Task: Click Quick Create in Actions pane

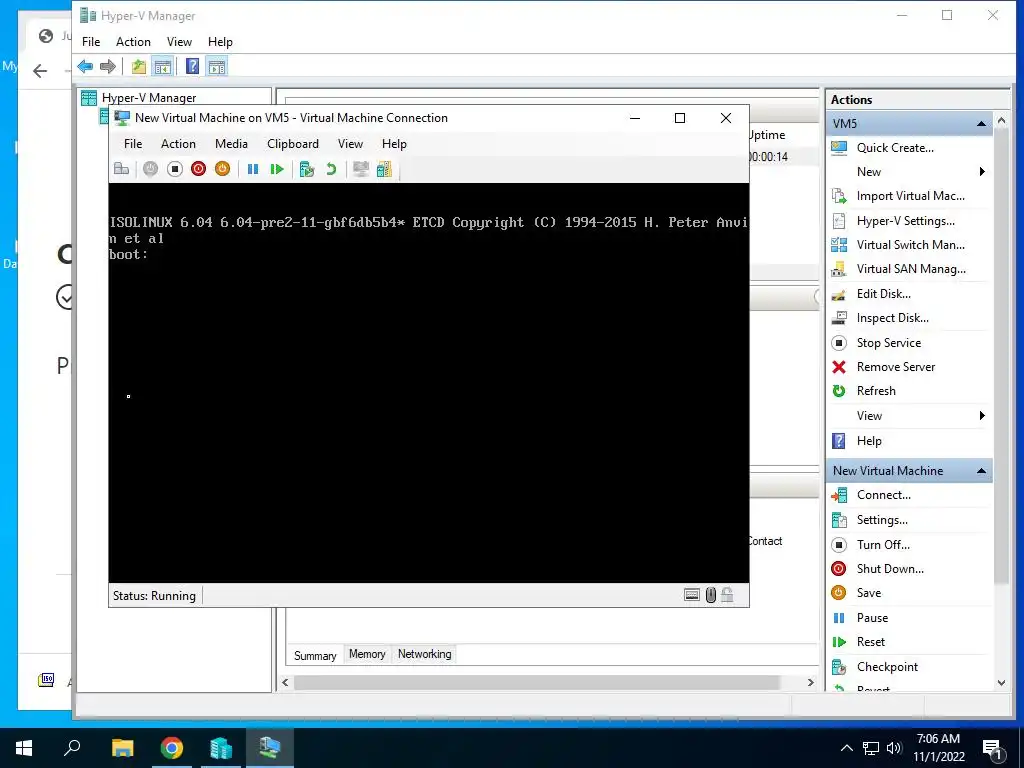Action: coord(895,148)
